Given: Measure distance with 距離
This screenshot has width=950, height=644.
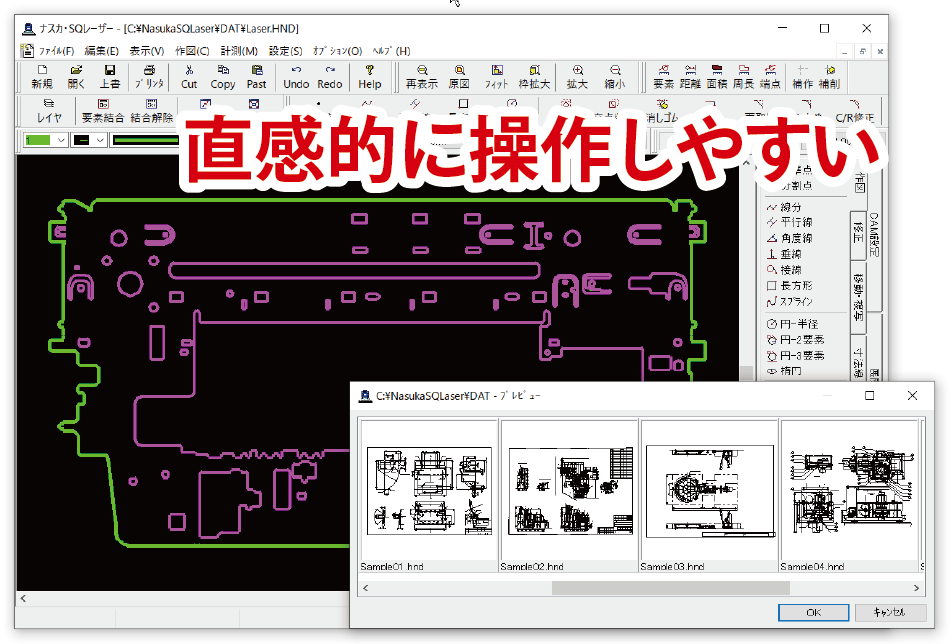Looking at the screenshot, I should [690, 77].
